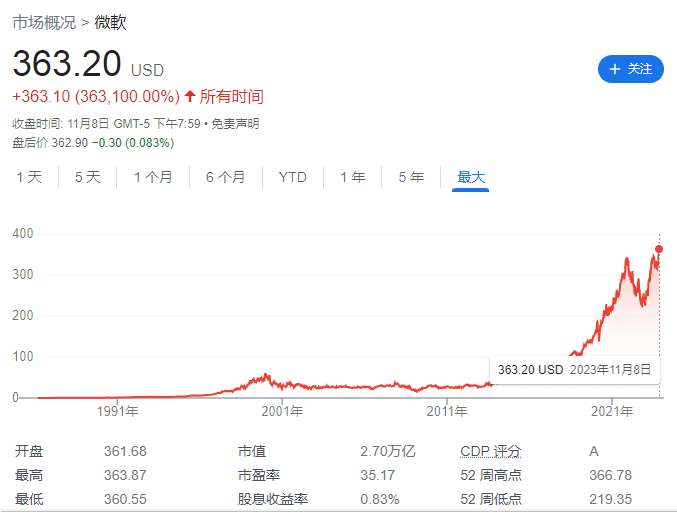Image resolution: width=677 pixels, height=512 pixels.
Task: Click the 52 周高点 value 366.78
Action: (611, 475)
